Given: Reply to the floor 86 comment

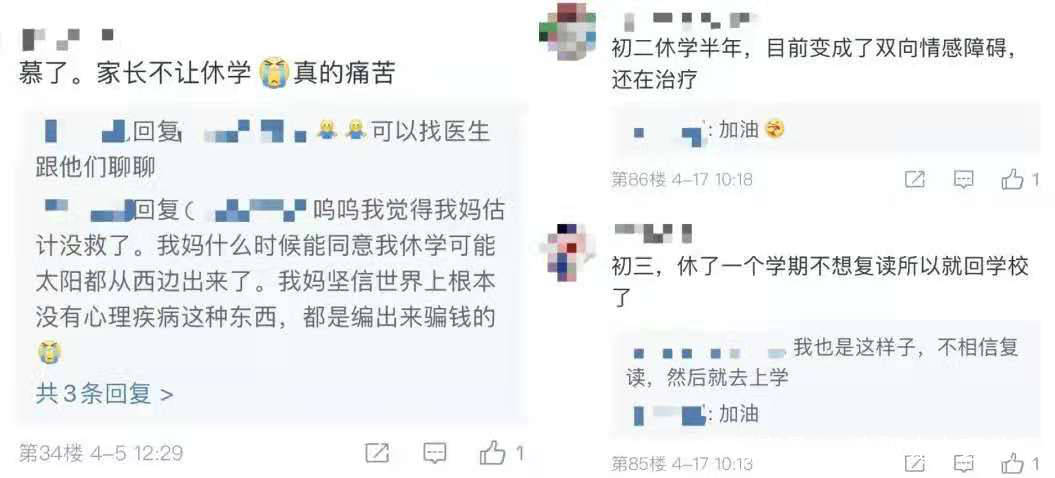Looking at the screenshot, I should coord(963,180).
